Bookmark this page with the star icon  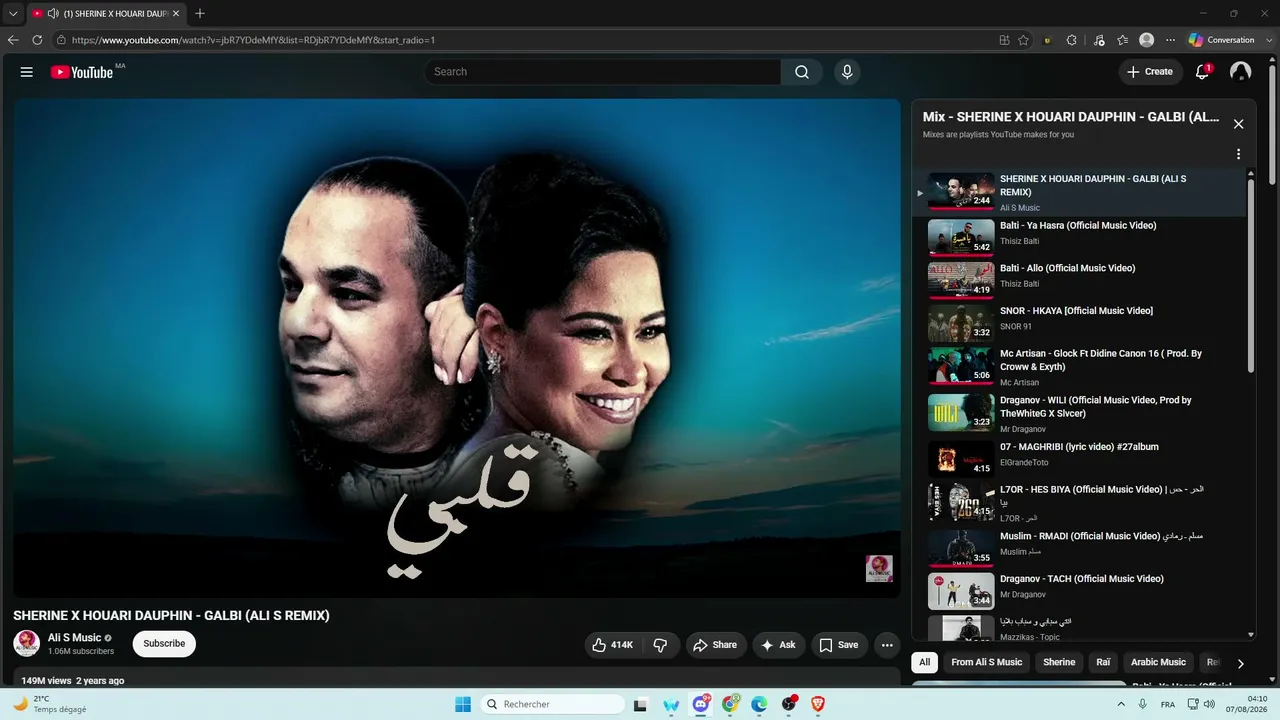tap(1023, 40)
